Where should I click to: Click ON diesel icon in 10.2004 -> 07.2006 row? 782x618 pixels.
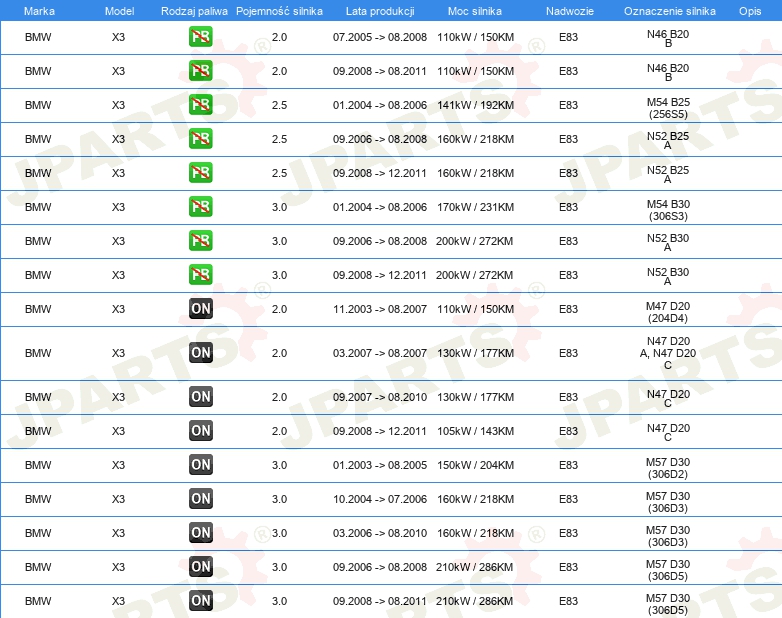(201, 498)
